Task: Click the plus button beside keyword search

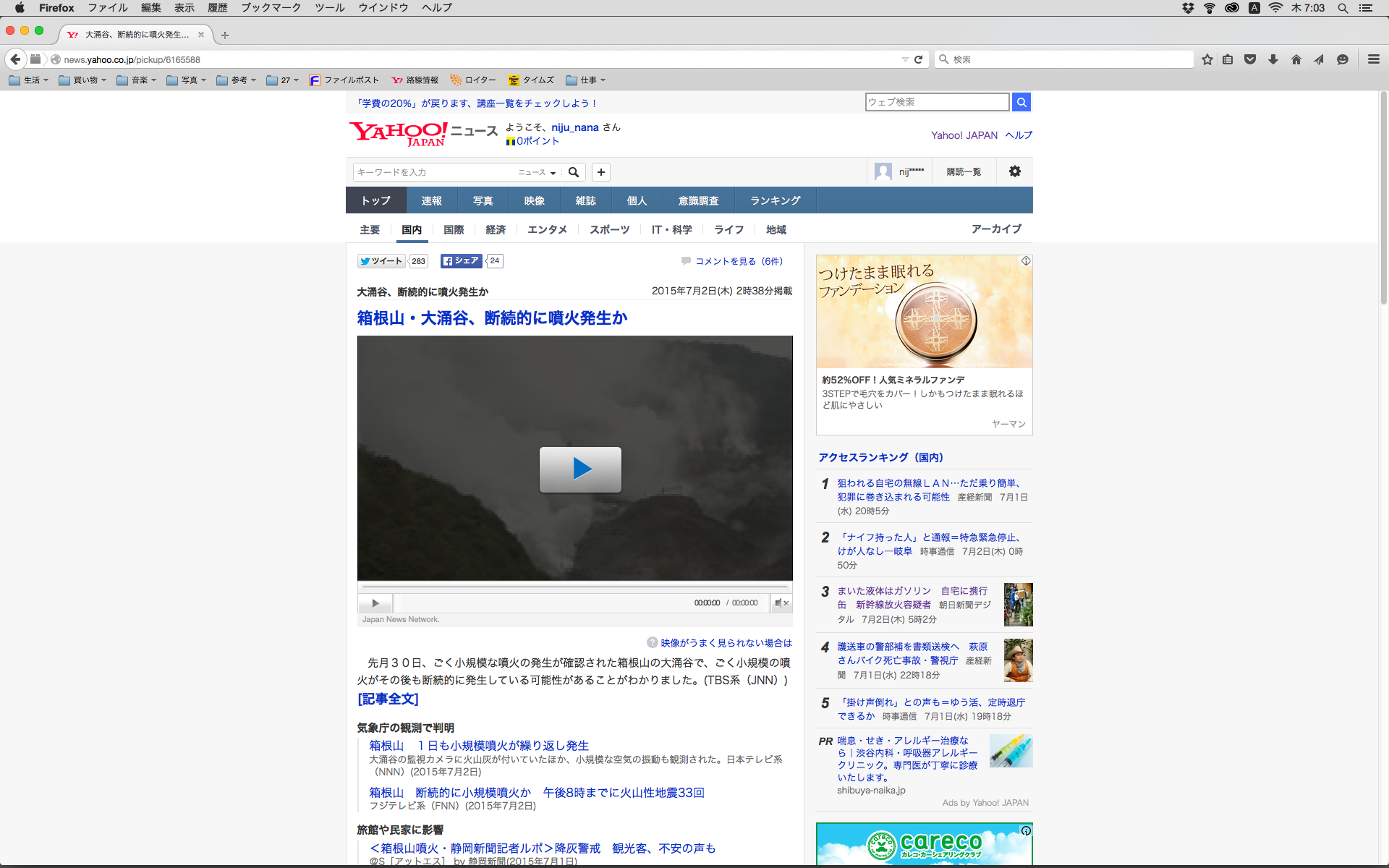Action: (600, 172)
